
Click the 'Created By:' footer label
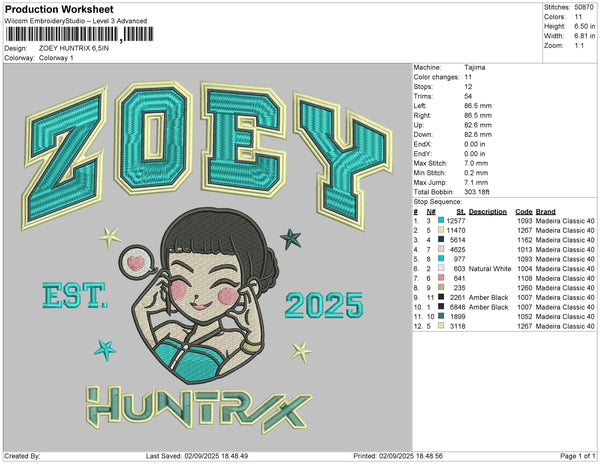[x=22, y=456]
